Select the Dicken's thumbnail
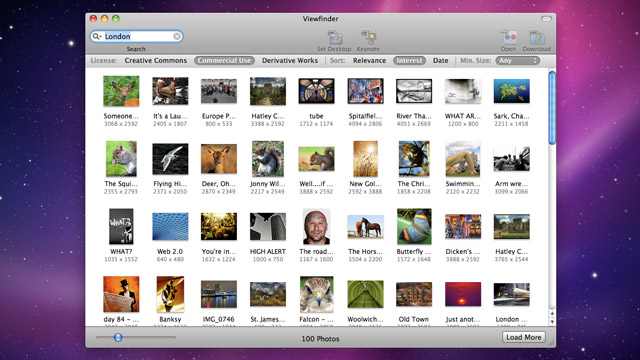The height and width of the screenshot is (360, 640). coord(463,227)
